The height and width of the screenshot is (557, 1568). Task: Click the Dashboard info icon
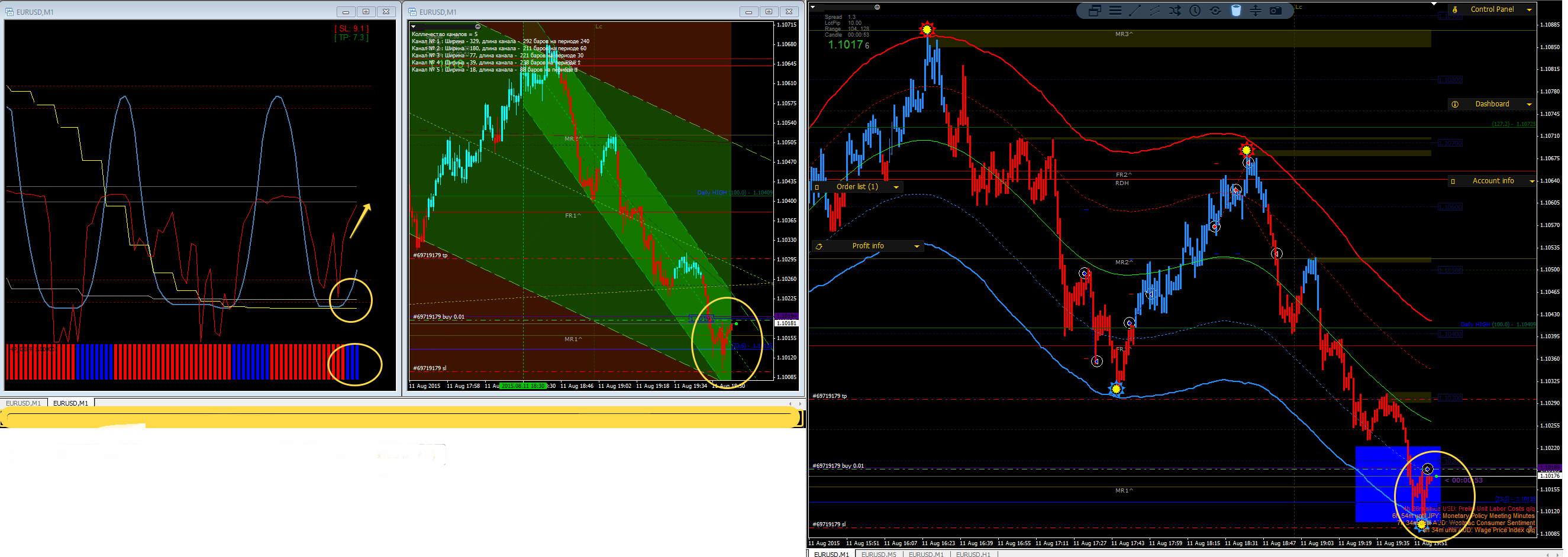click(x=1455, y=105)
